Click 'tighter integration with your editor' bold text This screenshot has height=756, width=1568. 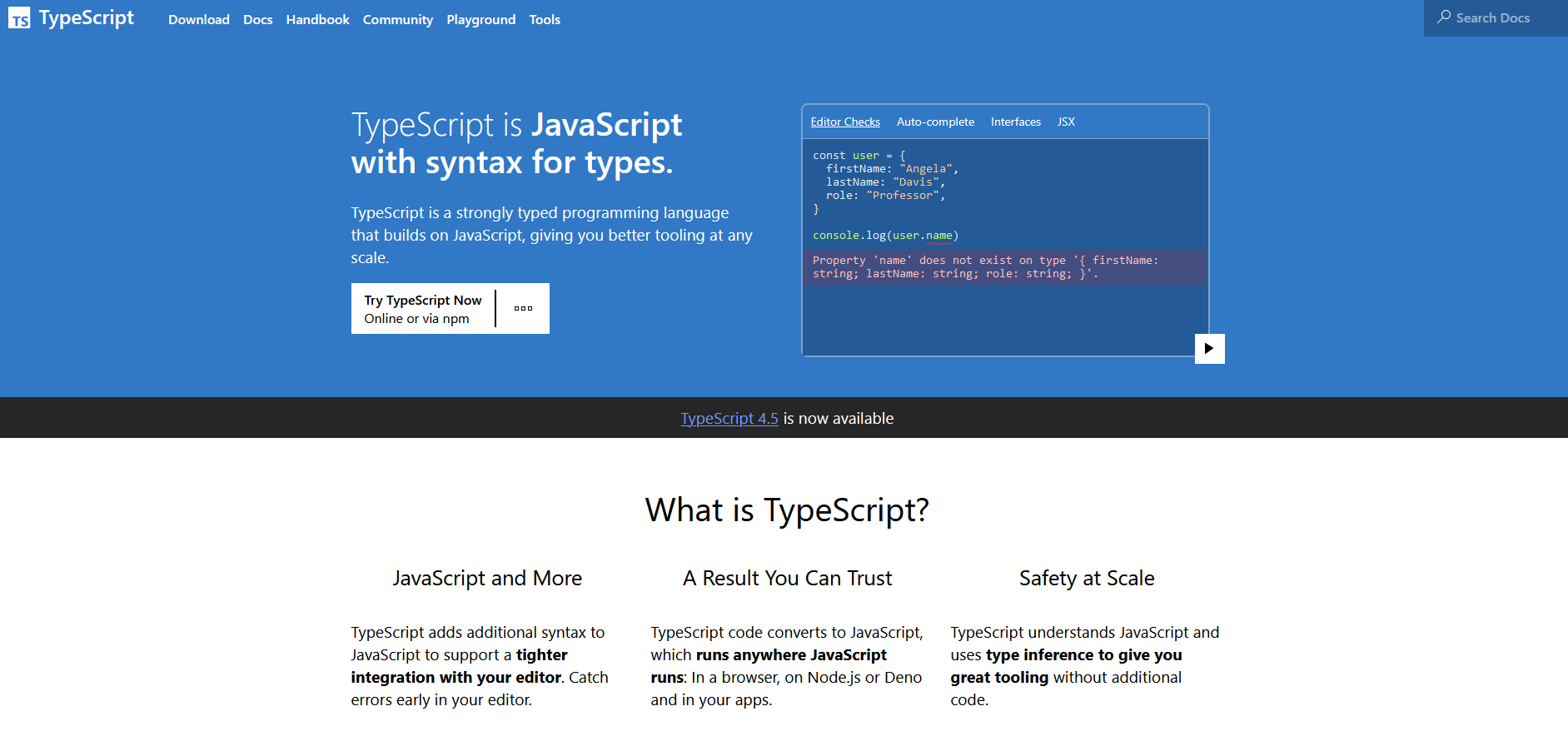click(459, 666)
